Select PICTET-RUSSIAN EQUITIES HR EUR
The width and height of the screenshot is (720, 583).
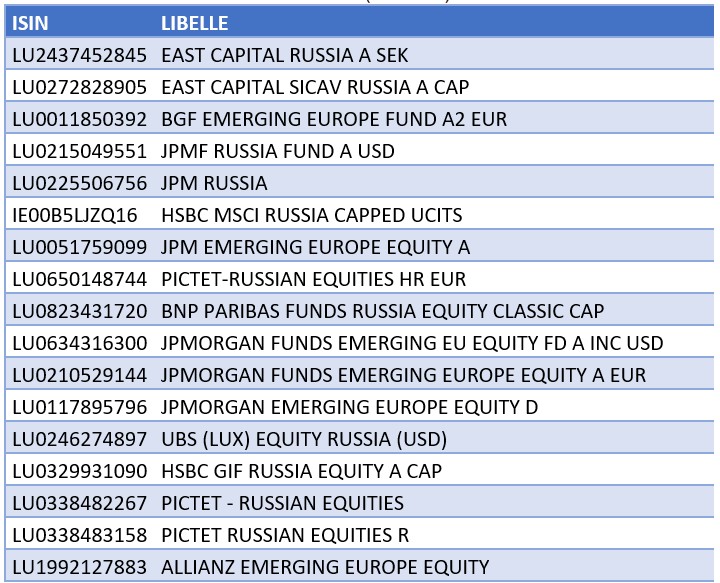tap(314, 279)
